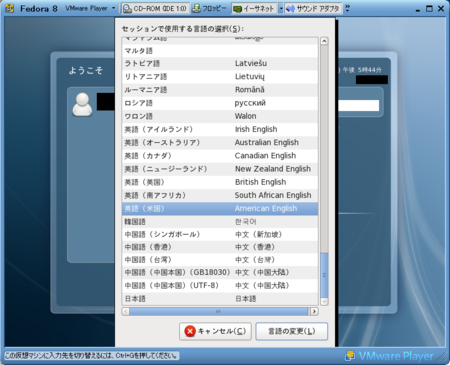Select the South African English row

point(220,195)
